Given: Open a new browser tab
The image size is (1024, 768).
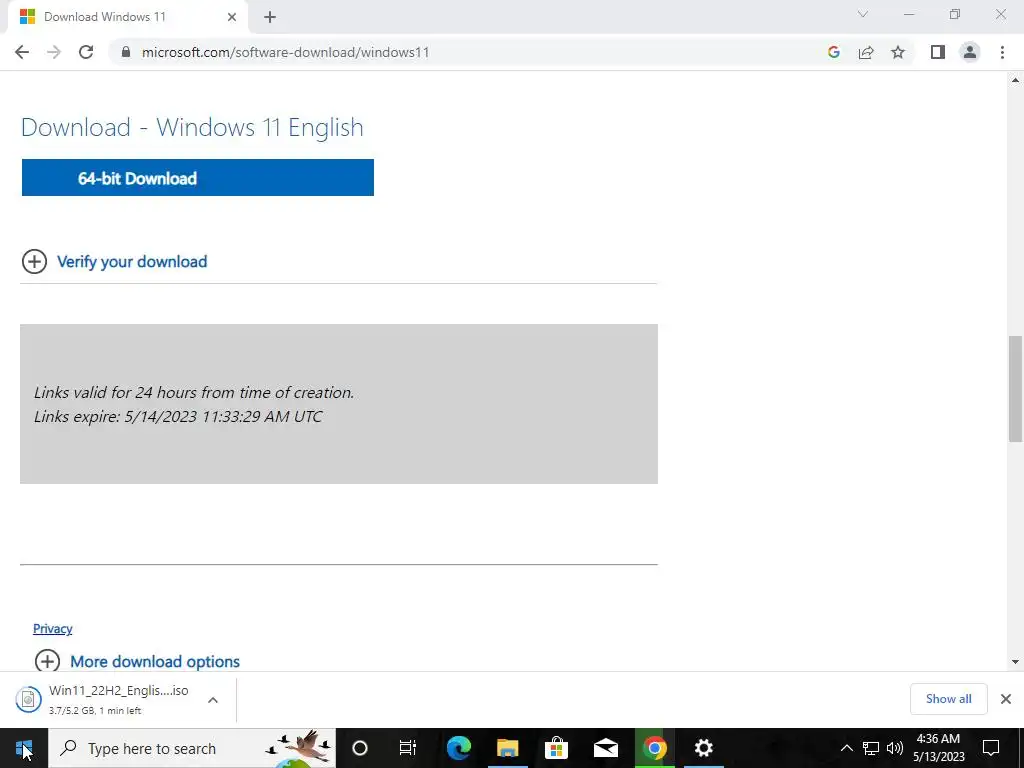Looking at the screenshot, I should coord(270,17).
